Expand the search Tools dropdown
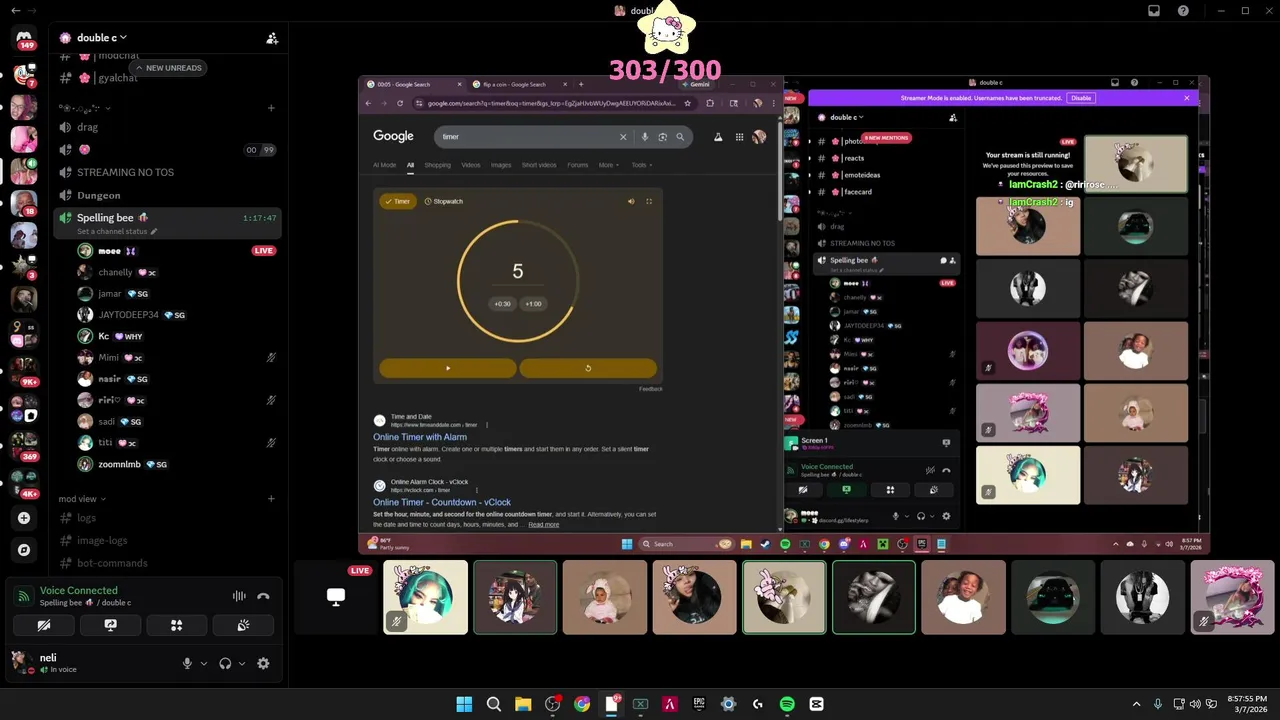The image size is (1280, 720). coord(641,165)
